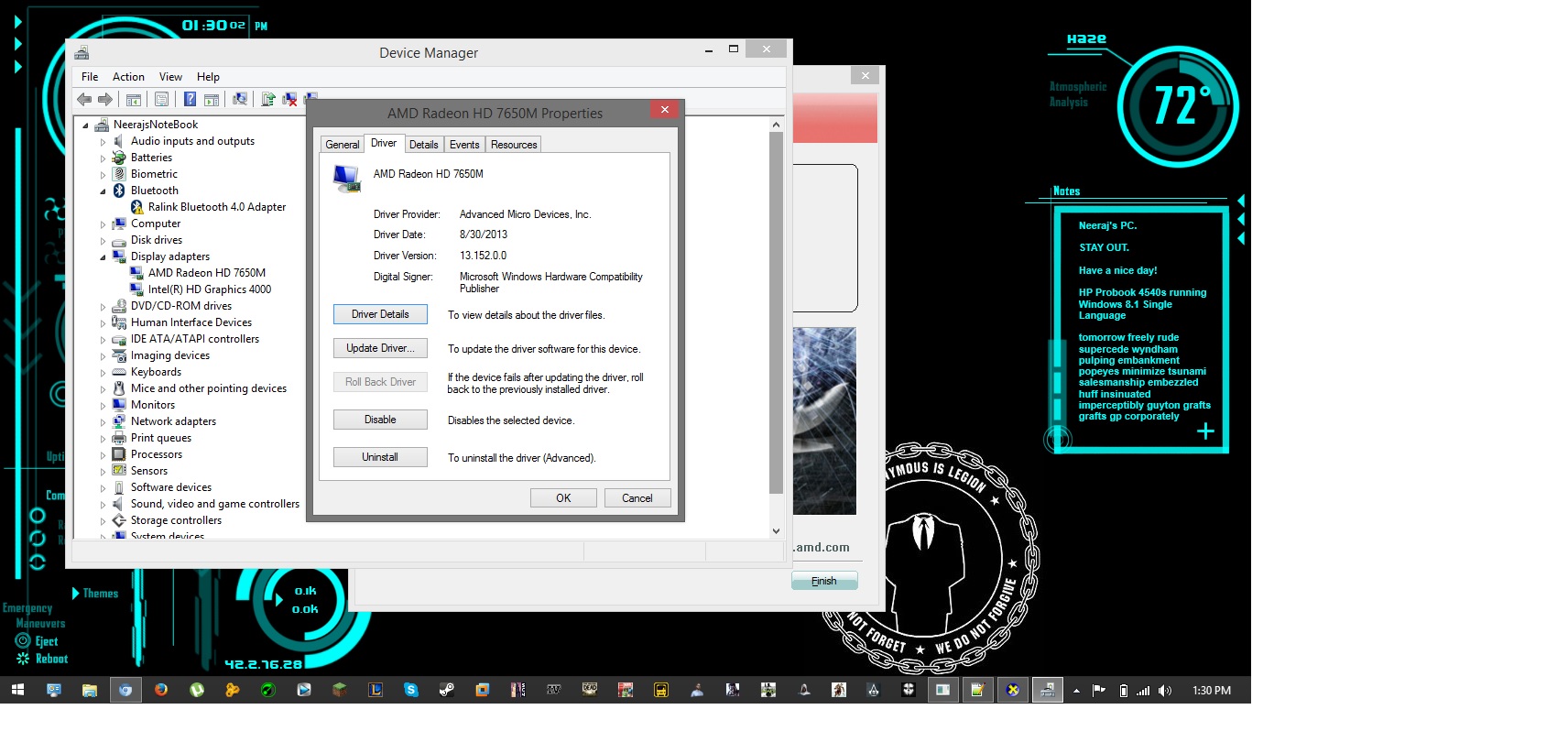Expand the Keyboards node
This screenshot has height=742, width=1568.
coord(103,373)
